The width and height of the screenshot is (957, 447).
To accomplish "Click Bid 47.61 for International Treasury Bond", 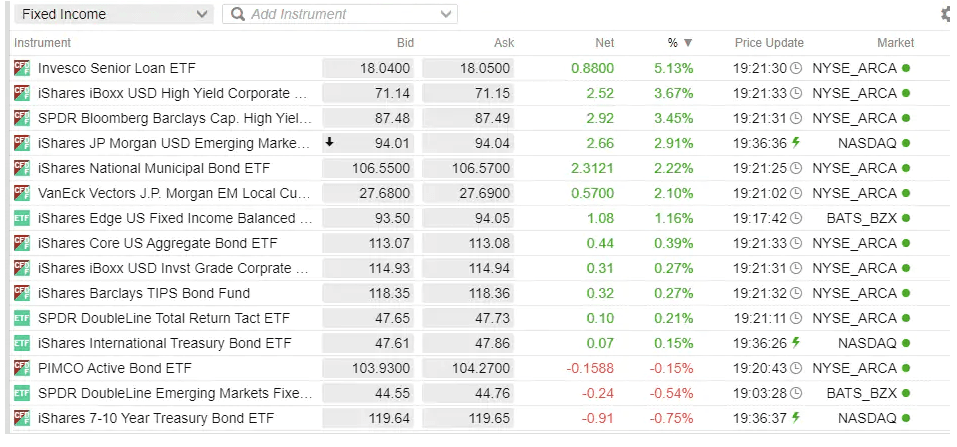I will click(368, 343).
